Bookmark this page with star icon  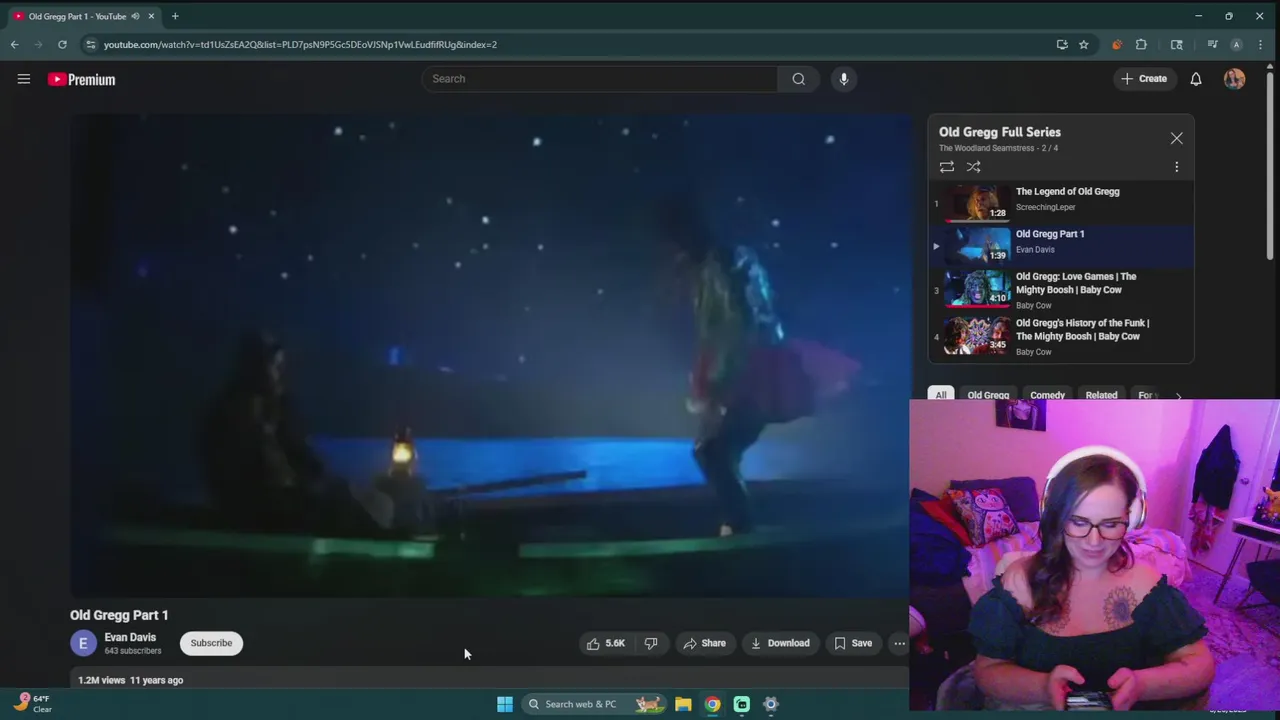tap(1083, 44)
